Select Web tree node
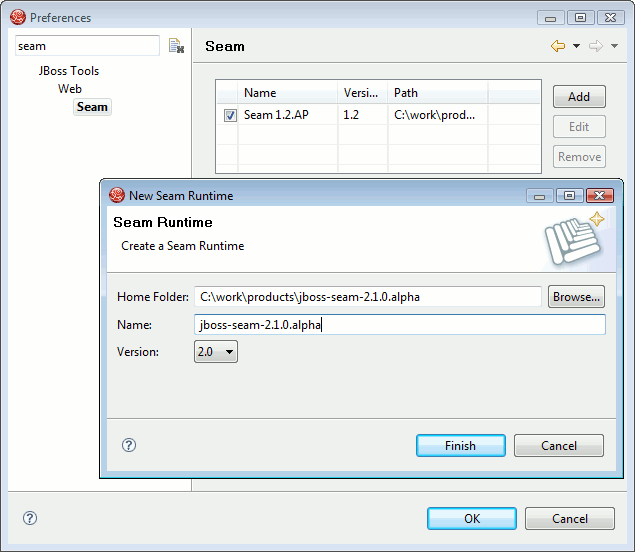This screenshot has height=552, width=635. click(70, 89)
